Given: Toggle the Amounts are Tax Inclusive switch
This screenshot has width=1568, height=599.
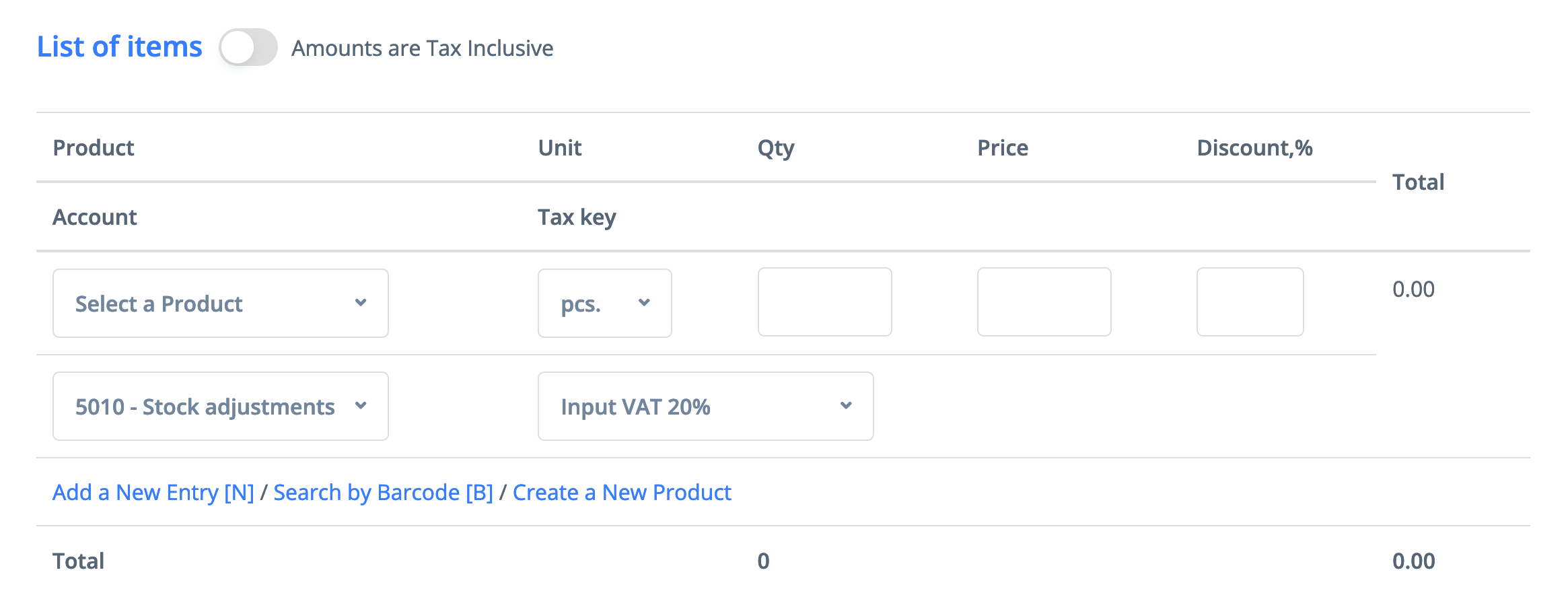Looking at the screenshot, I should click(x=248, y=48).
